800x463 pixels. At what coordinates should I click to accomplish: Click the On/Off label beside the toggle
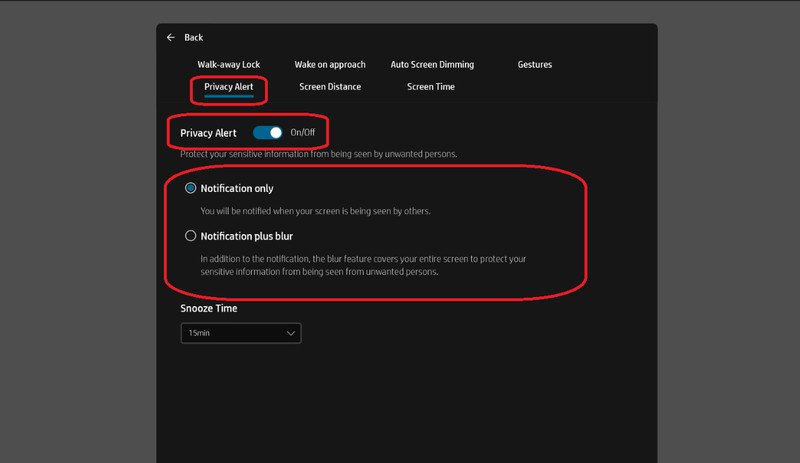pyautogui.click(x=304, y=132)
